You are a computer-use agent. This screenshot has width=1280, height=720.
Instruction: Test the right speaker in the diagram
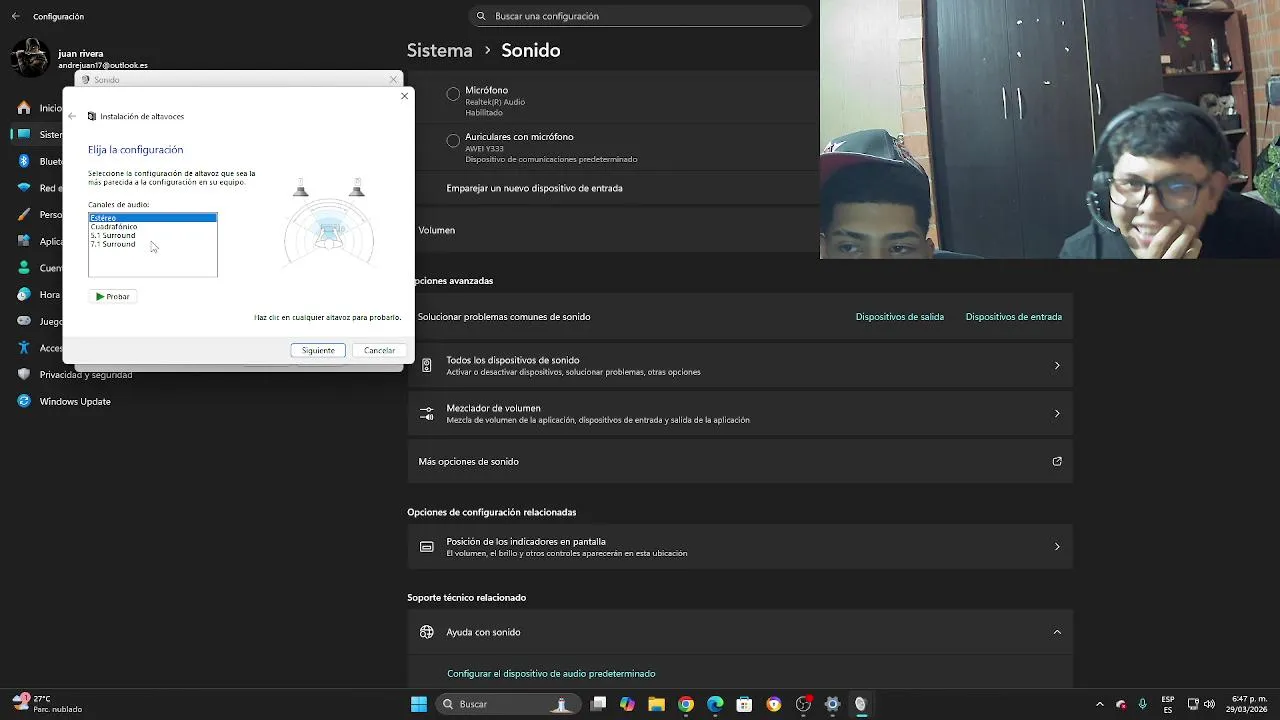(357, 188)
